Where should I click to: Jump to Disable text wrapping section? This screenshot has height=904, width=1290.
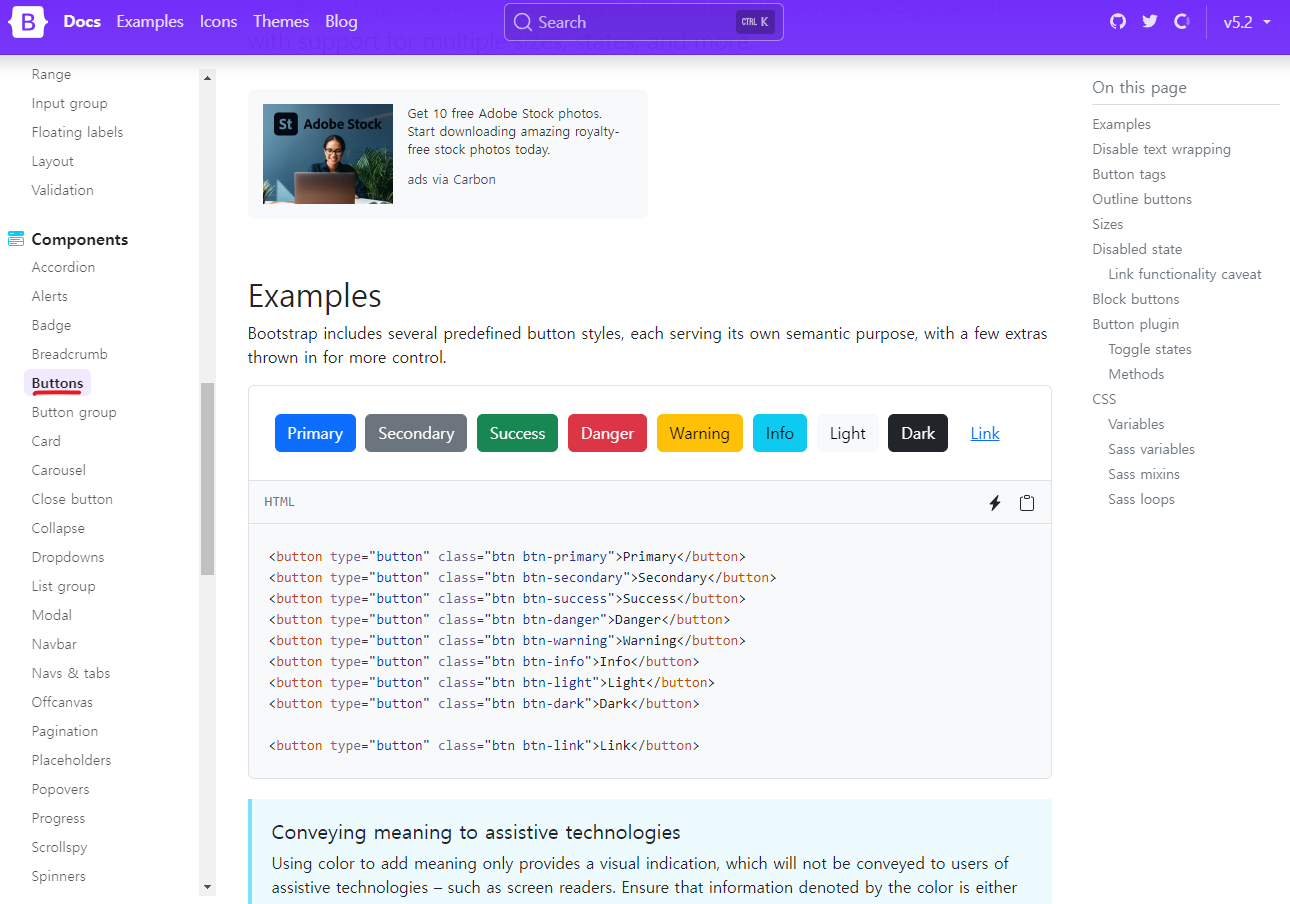(x=1161, y=149)
